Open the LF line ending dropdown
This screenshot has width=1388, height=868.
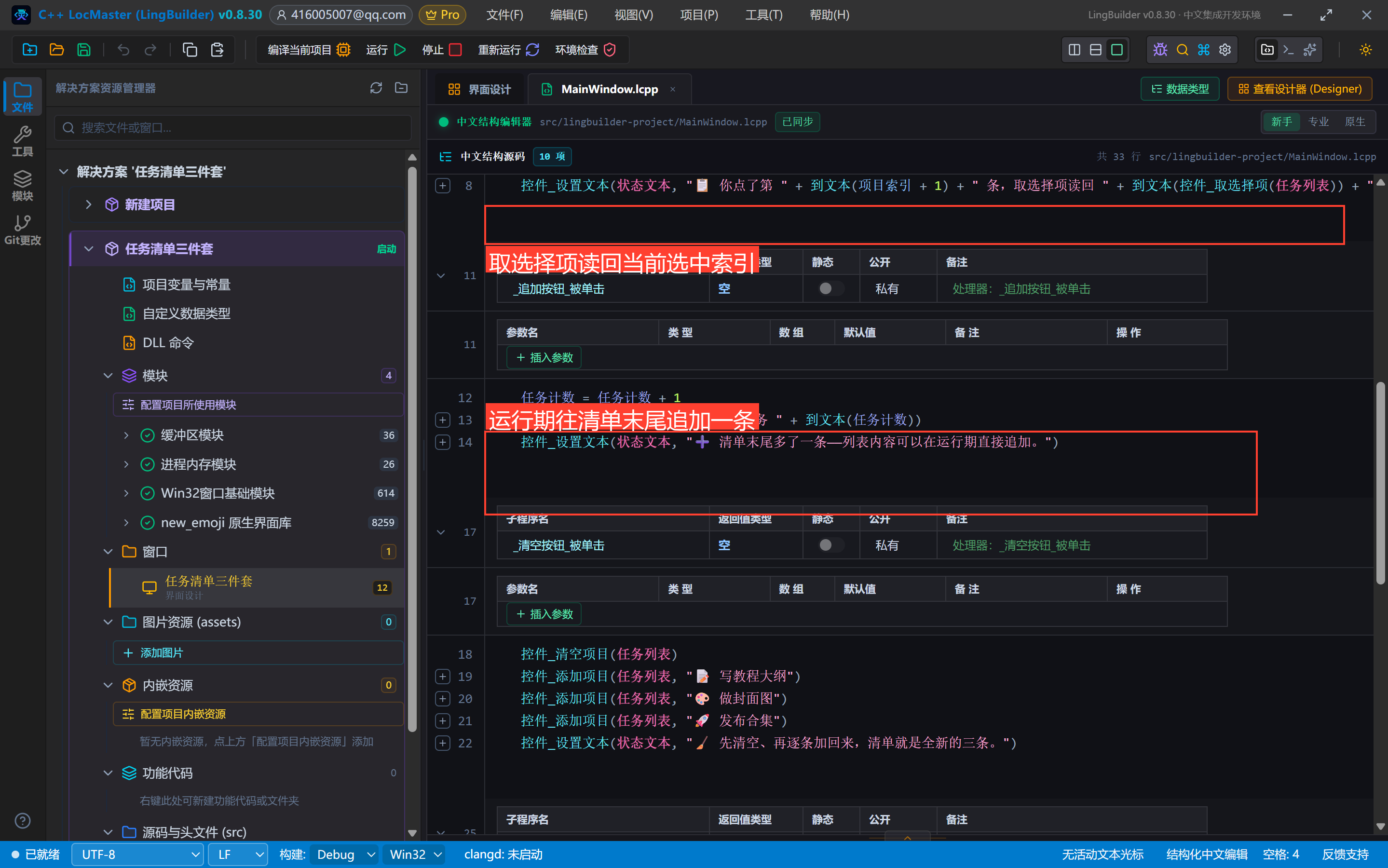point(238,854)
